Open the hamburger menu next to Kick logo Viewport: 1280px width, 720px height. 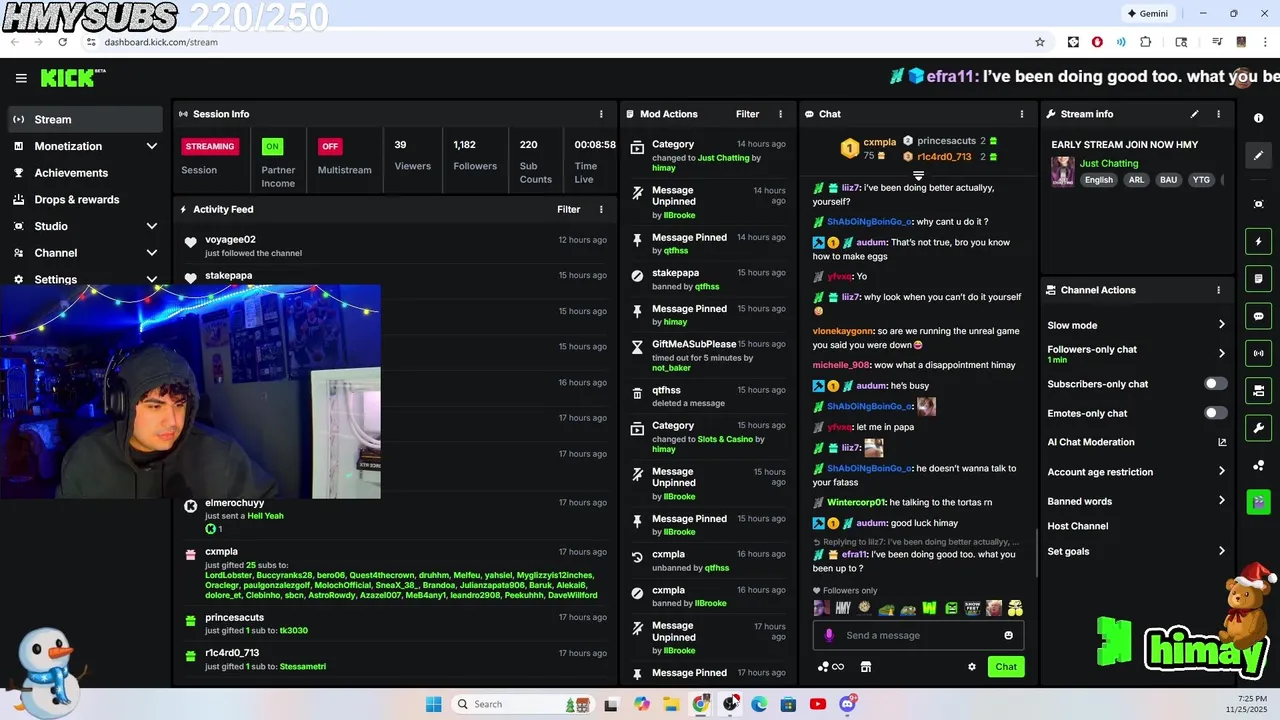click(21, 78)
